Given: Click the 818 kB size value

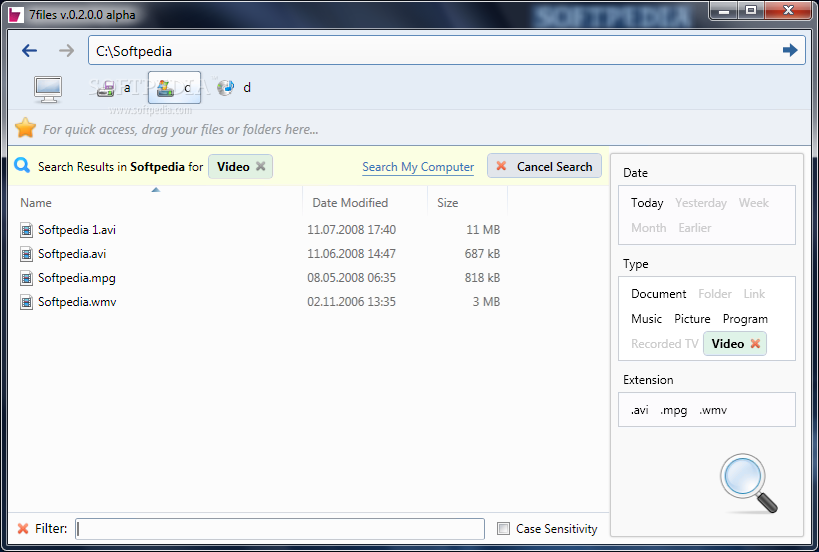Looking at the screenshot, I should (482, 278).
